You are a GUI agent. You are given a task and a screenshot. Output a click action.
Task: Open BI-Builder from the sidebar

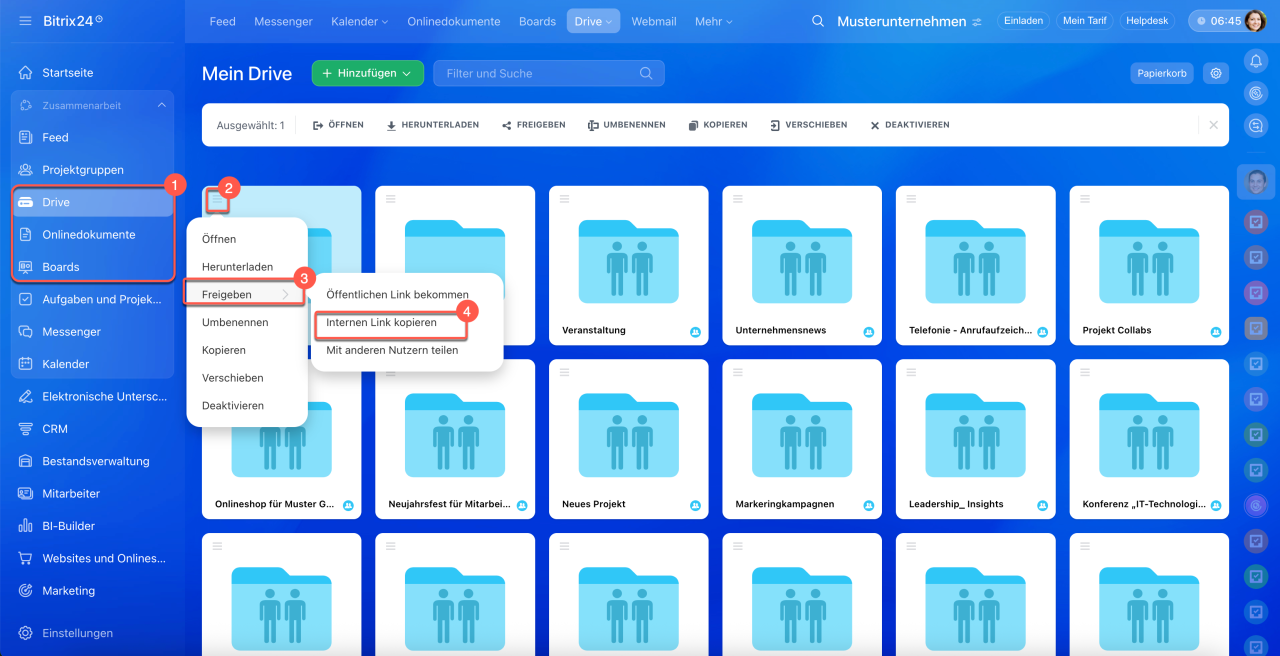click(x=70, y=526)
